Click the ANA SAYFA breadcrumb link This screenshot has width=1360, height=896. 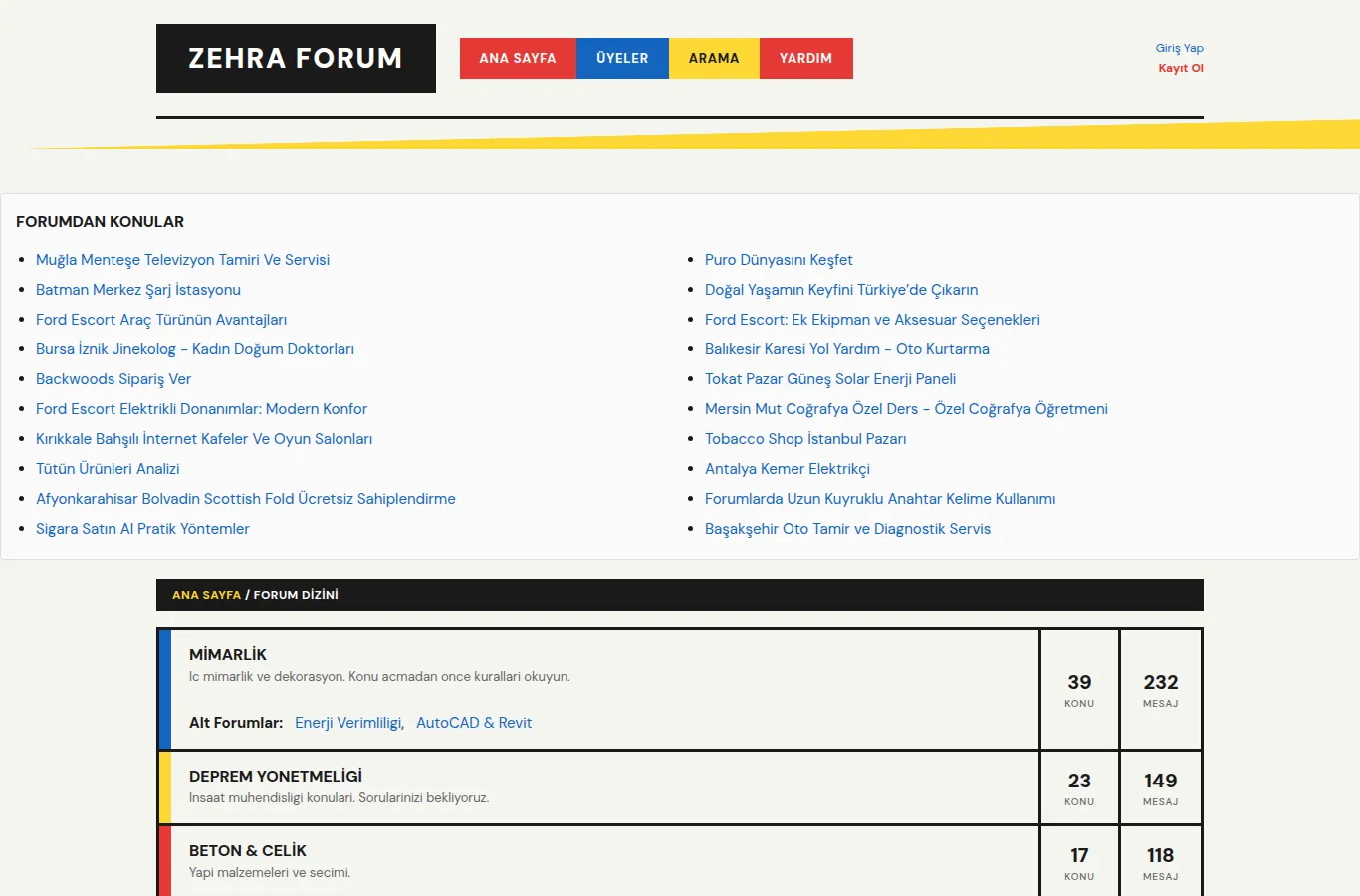pos(206,595)
